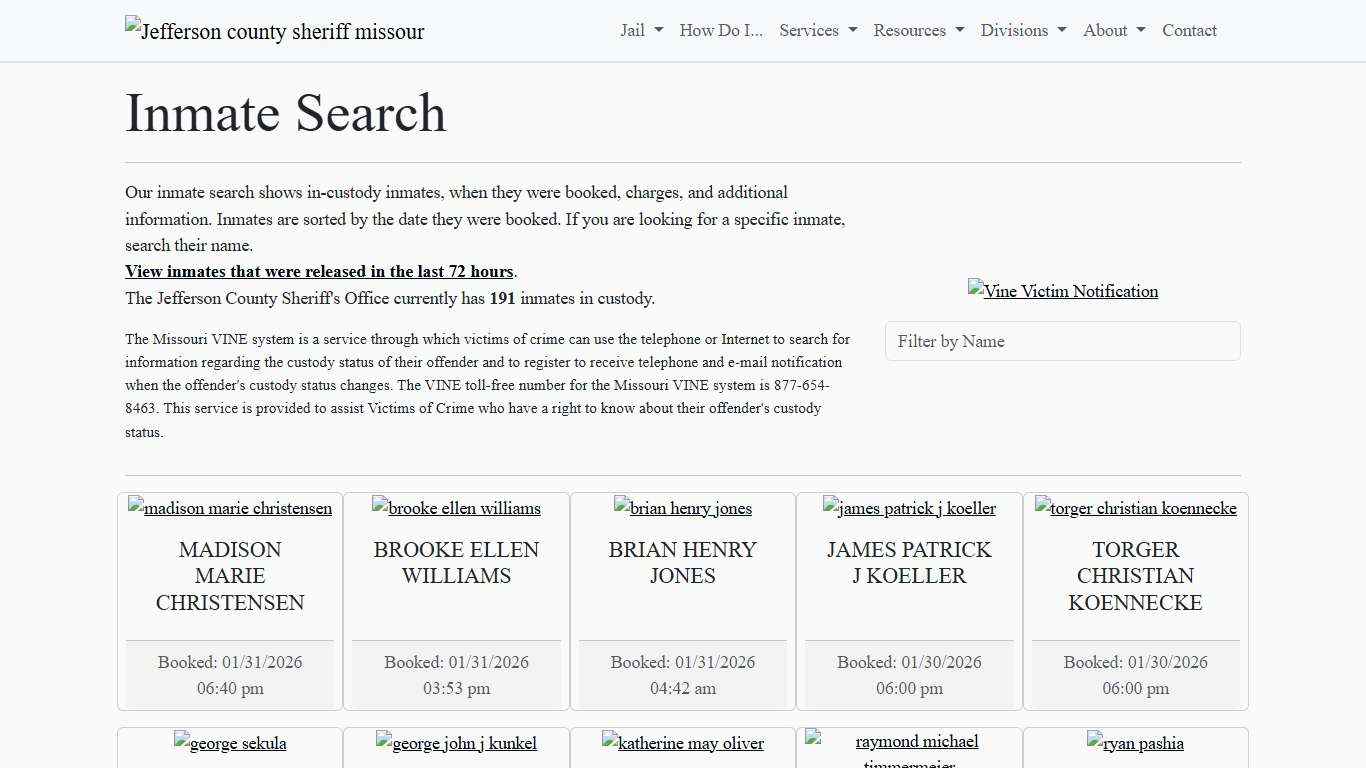Image resolution: width=1366 pixels, height=768 pixels.
Task: Open Brian Henry Jones' photo
Action: tap(683, 508)
